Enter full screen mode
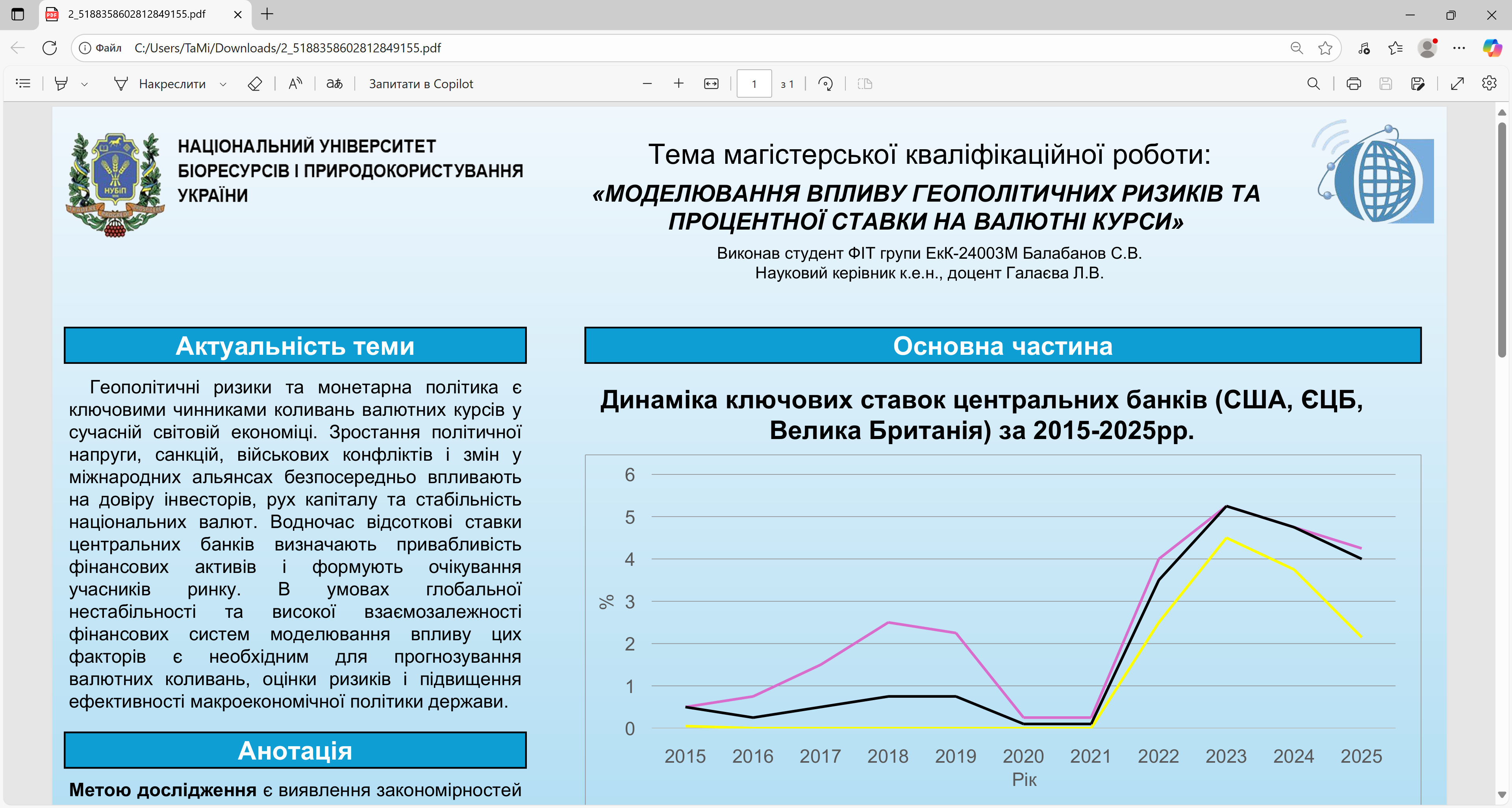This screenshot has width=1512, height=808. point(1457,84)
